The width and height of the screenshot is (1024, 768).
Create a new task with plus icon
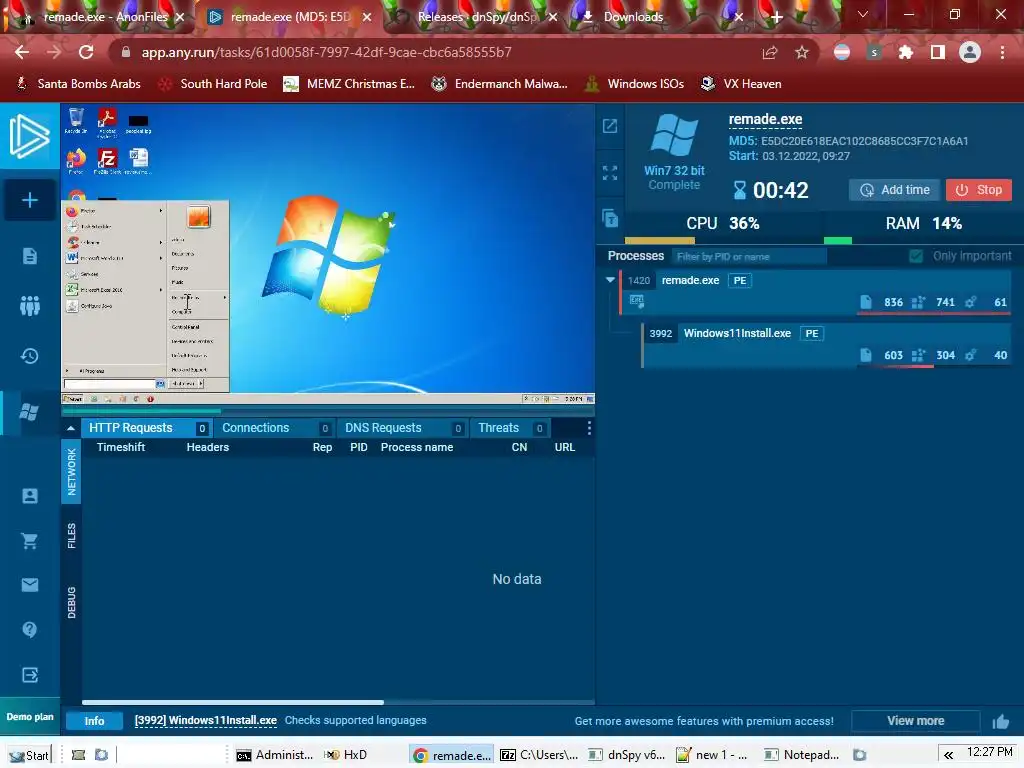click(29, 200)
